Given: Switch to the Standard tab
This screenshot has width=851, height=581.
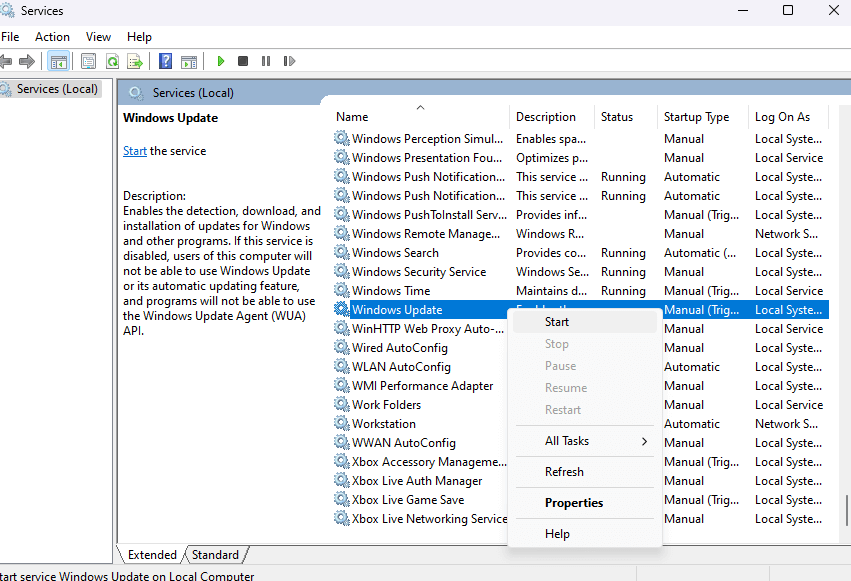Looking at the screenshot, I should click(215, 555).
